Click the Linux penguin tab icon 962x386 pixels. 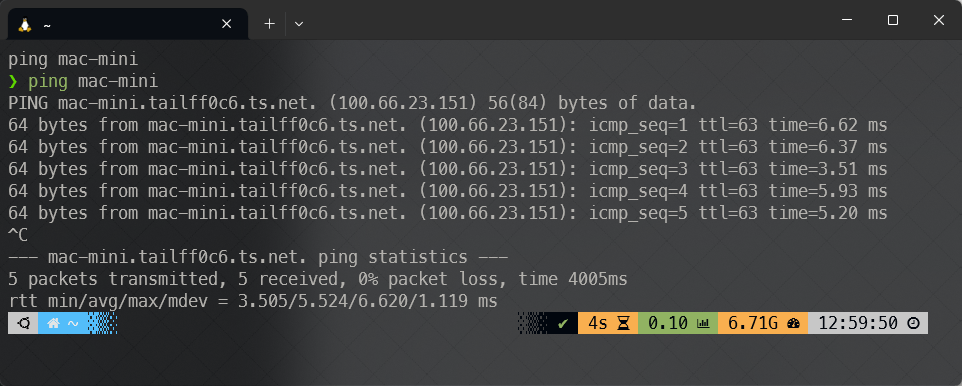pos(25,25)
